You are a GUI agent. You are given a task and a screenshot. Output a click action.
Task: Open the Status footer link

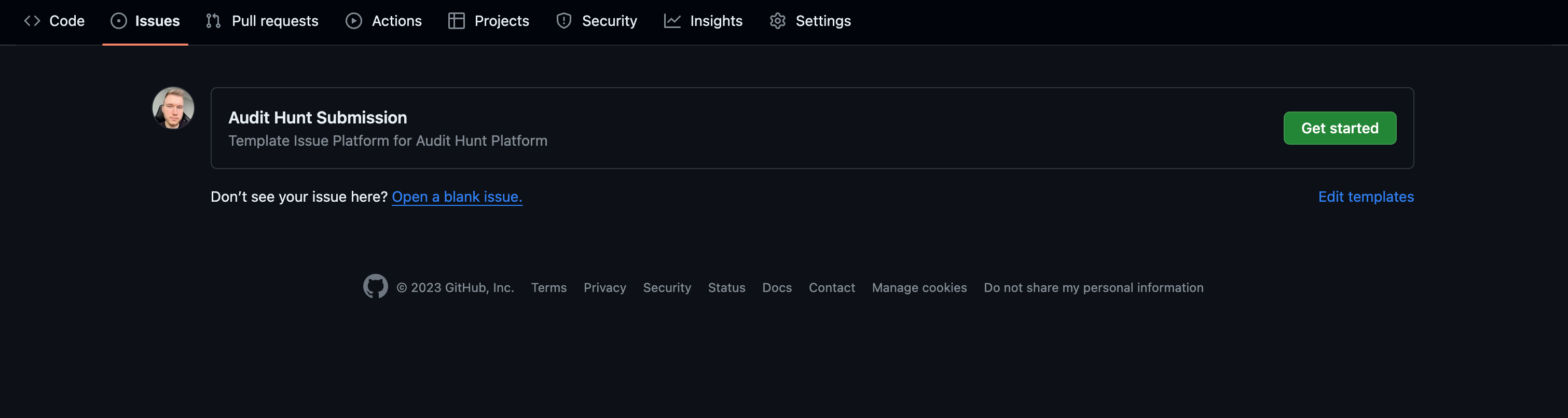coord(726,287)
